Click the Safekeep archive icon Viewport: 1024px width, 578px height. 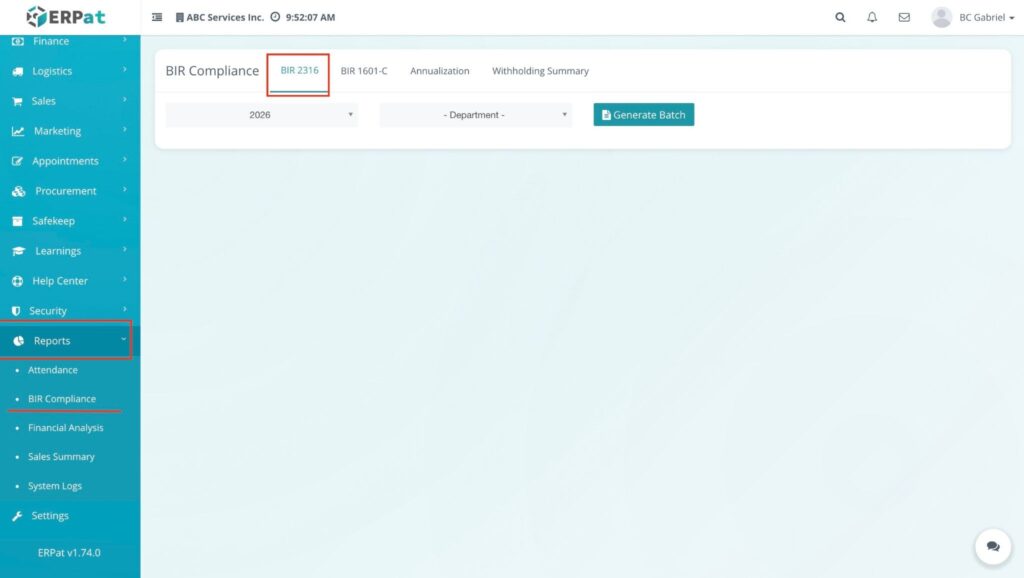tap(17, 221)
